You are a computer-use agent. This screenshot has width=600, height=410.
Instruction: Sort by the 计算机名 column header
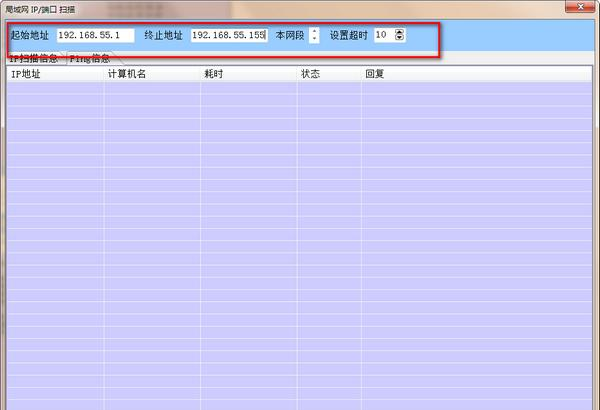pos(152,74)
